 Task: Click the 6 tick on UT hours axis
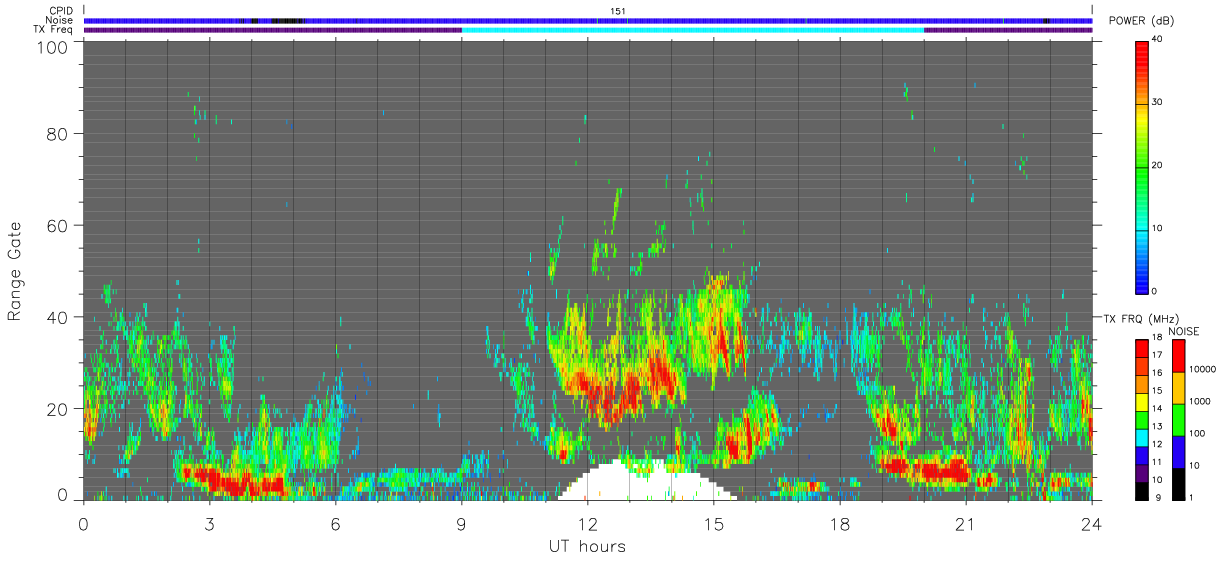click(336, 525)
